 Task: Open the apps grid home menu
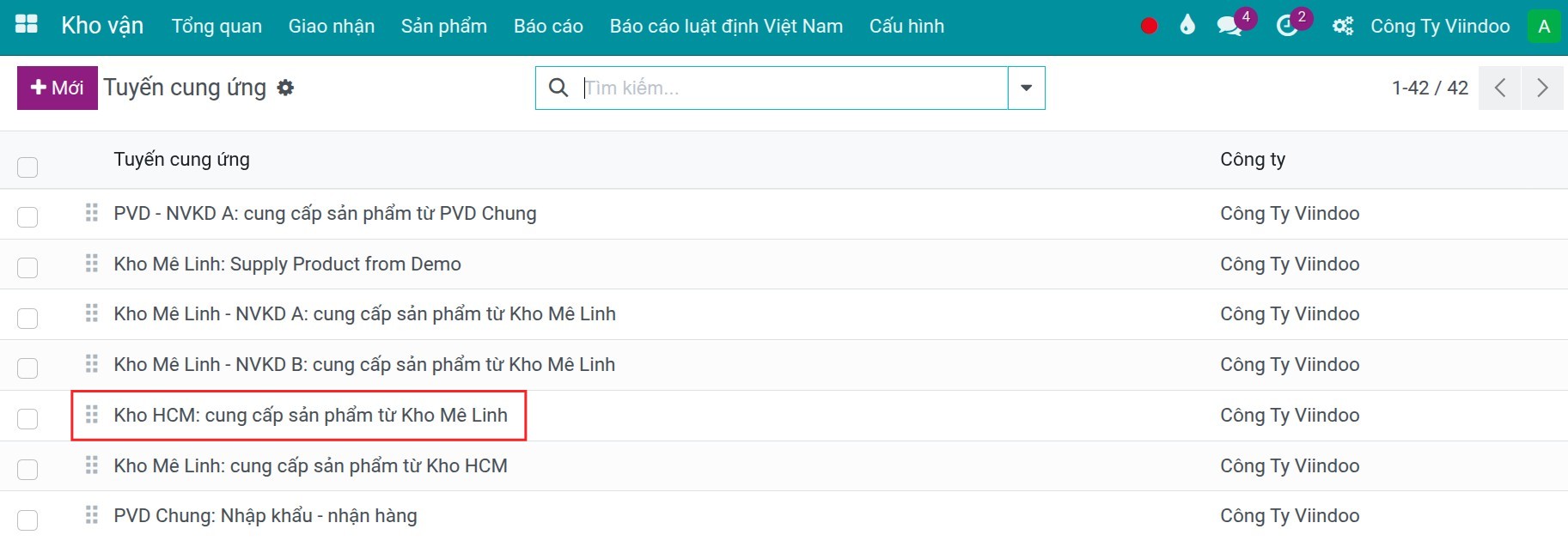click(27, 25)
